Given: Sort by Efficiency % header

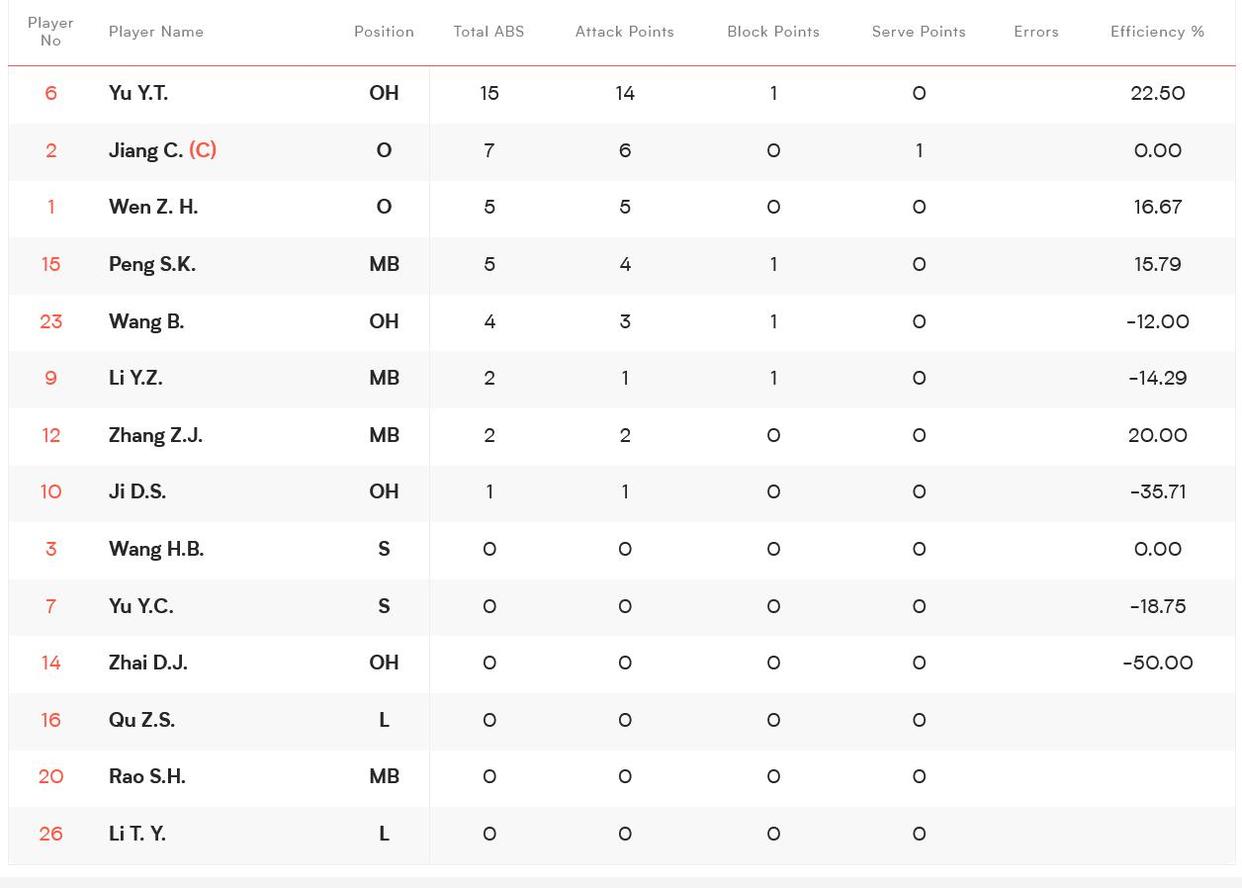Looking at the screenshot, I should point(1157,31).
